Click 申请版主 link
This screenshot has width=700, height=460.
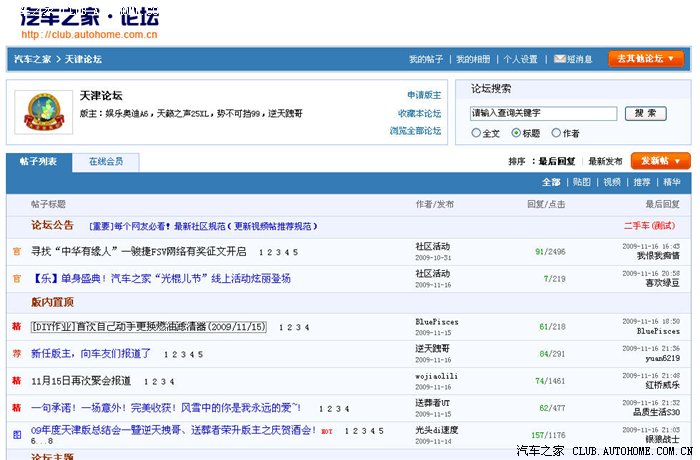(x=424, y=95)
